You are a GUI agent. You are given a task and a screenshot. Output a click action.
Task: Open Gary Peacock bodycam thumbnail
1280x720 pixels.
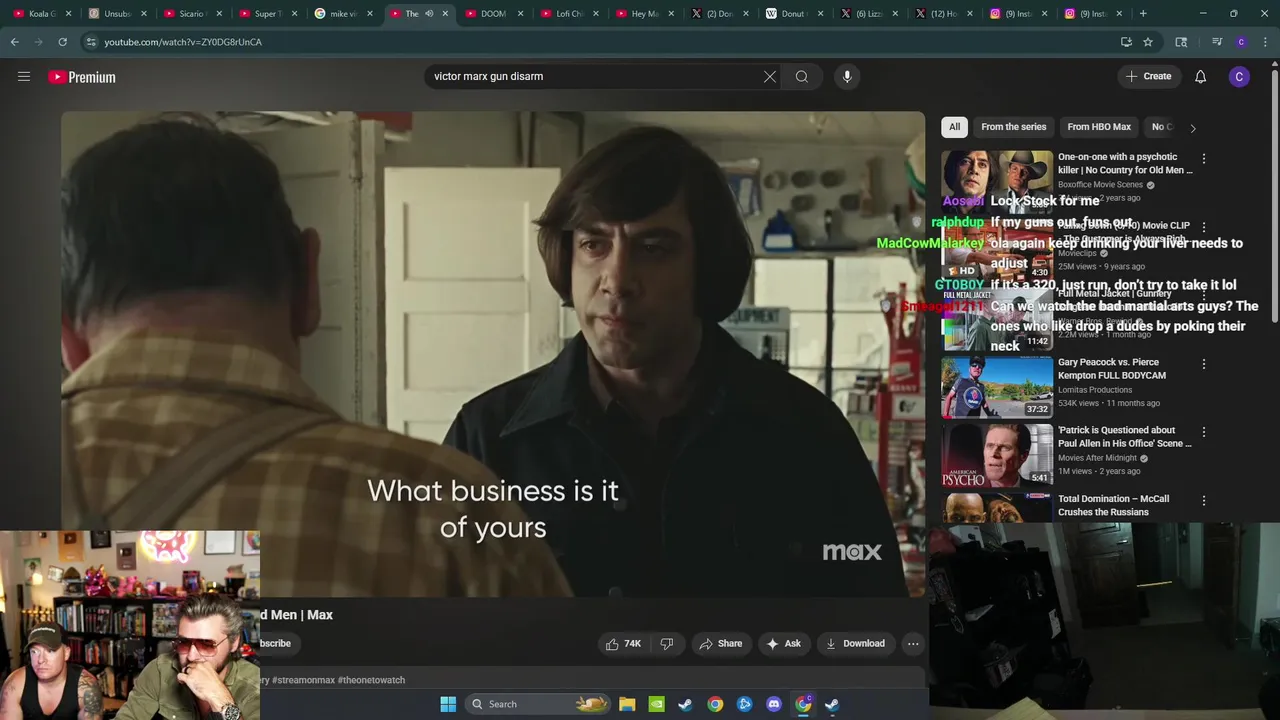[x=997, y=387]
